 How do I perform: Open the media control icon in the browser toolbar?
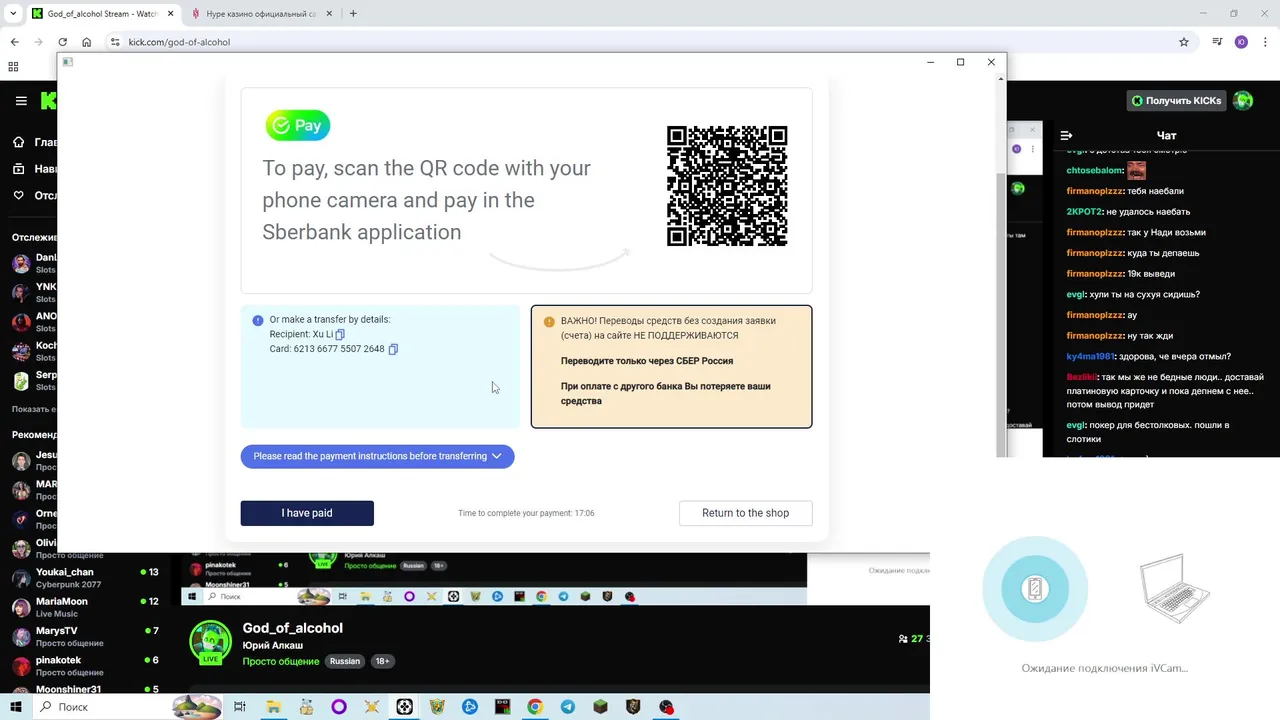pos(1217,42)
